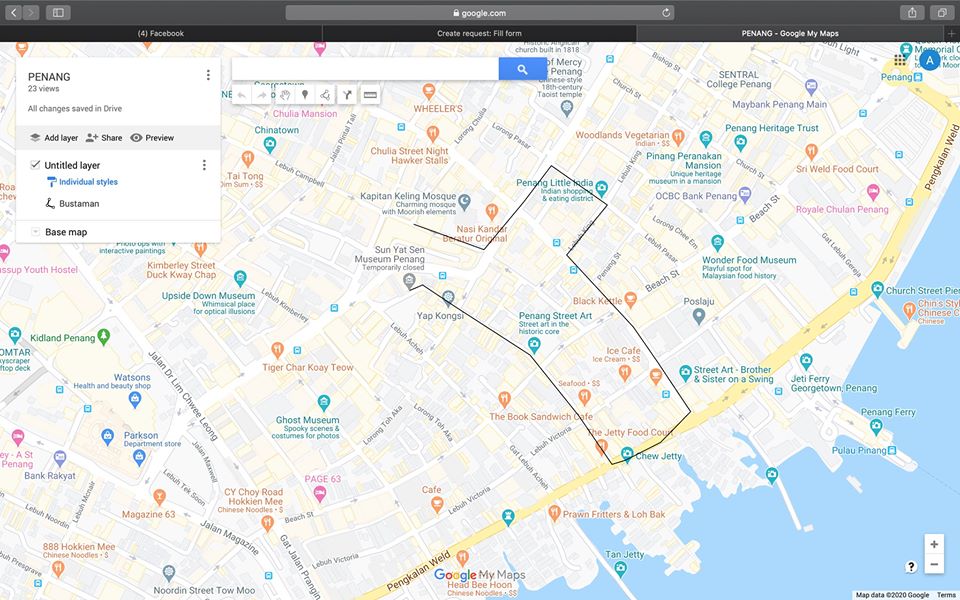Select the Jeti Ferry Georgetown marker

[x=806, y=361]
